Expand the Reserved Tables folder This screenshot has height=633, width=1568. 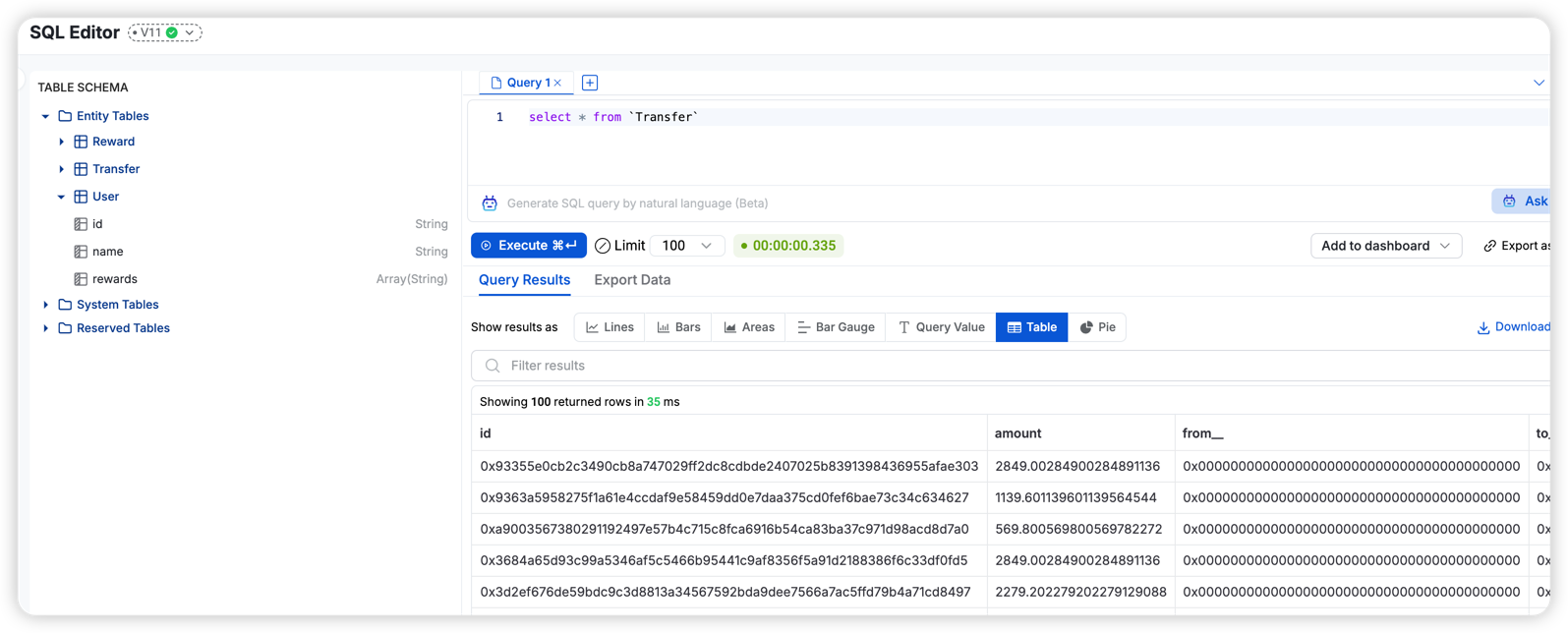point(45,328)
